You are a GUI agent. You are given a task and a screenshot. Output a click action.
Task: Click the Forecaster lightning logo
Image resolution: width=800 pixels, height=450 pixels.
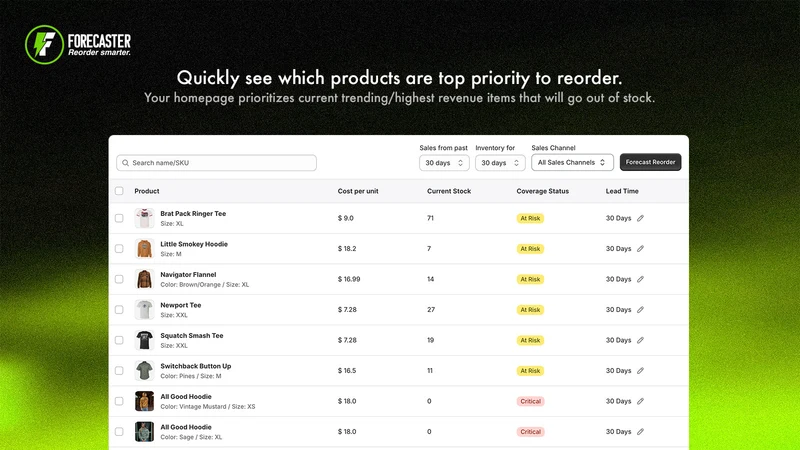point(44,45)
